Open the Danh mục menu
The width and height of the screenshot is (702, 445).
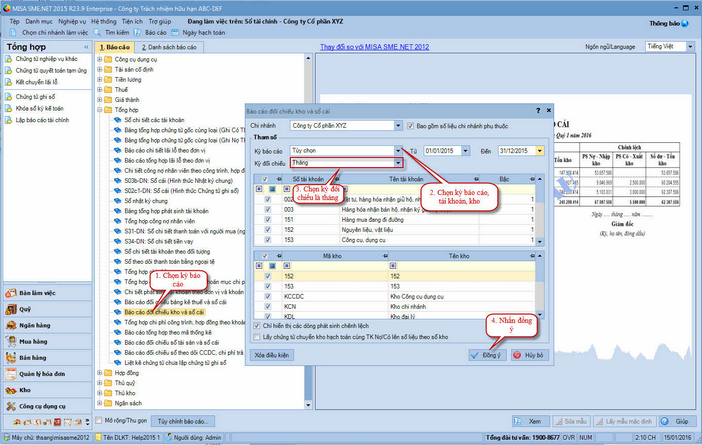point(39,21)
